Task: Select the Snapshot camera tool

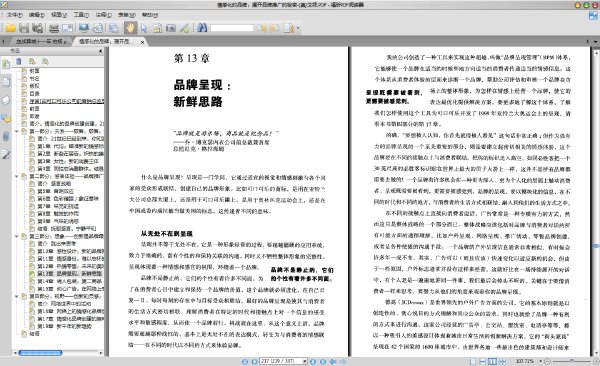Action: pyautogui.click(x=171, y=28)
